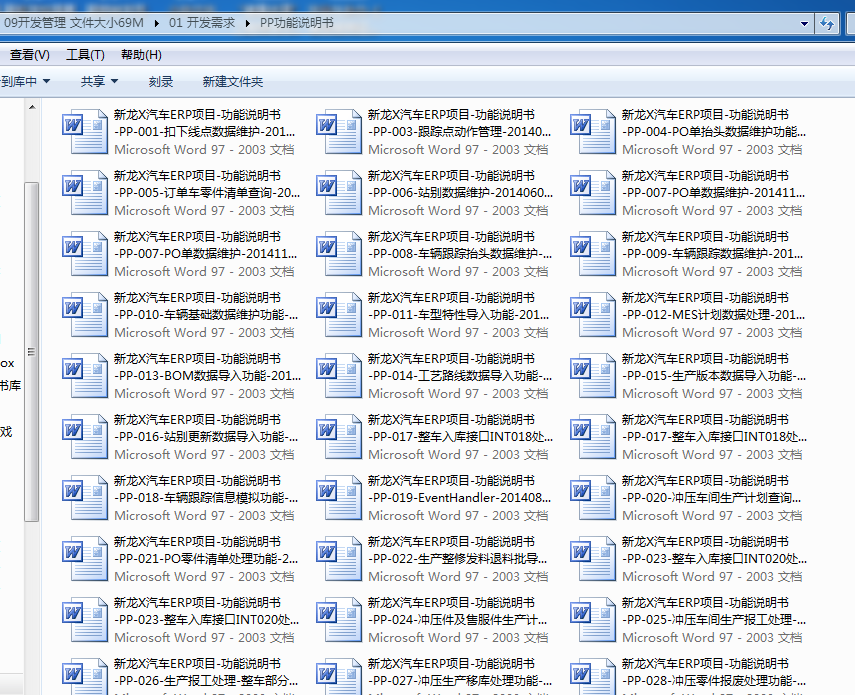
Task: Click the Word icon for PP-016 站别更新数据导入功能
Action: click(85, 437)
